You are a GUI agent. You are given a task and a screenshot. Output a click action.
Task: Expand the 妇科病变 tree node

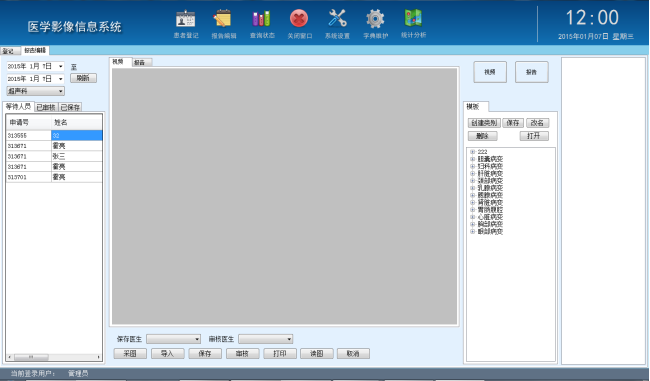472,166
